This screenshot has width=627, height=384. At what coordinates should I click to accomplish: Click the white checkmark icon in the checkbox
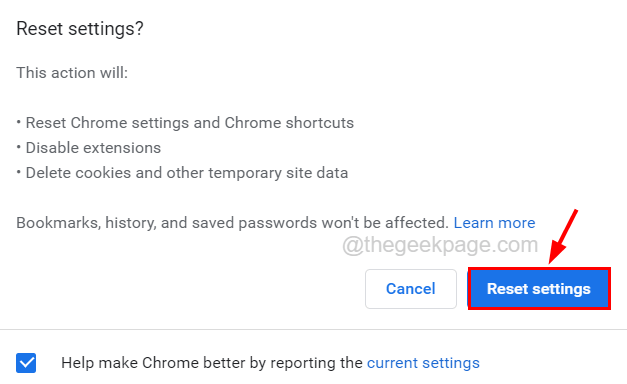point(26,363)
